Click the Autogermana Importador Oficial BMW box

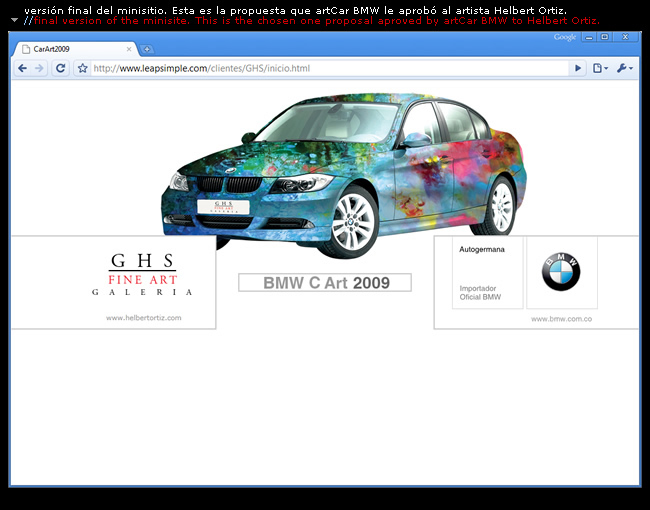click(487, 272)
